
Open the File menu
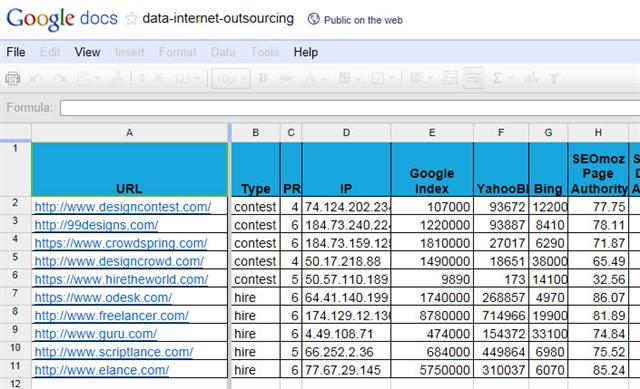tap(16, 52)
